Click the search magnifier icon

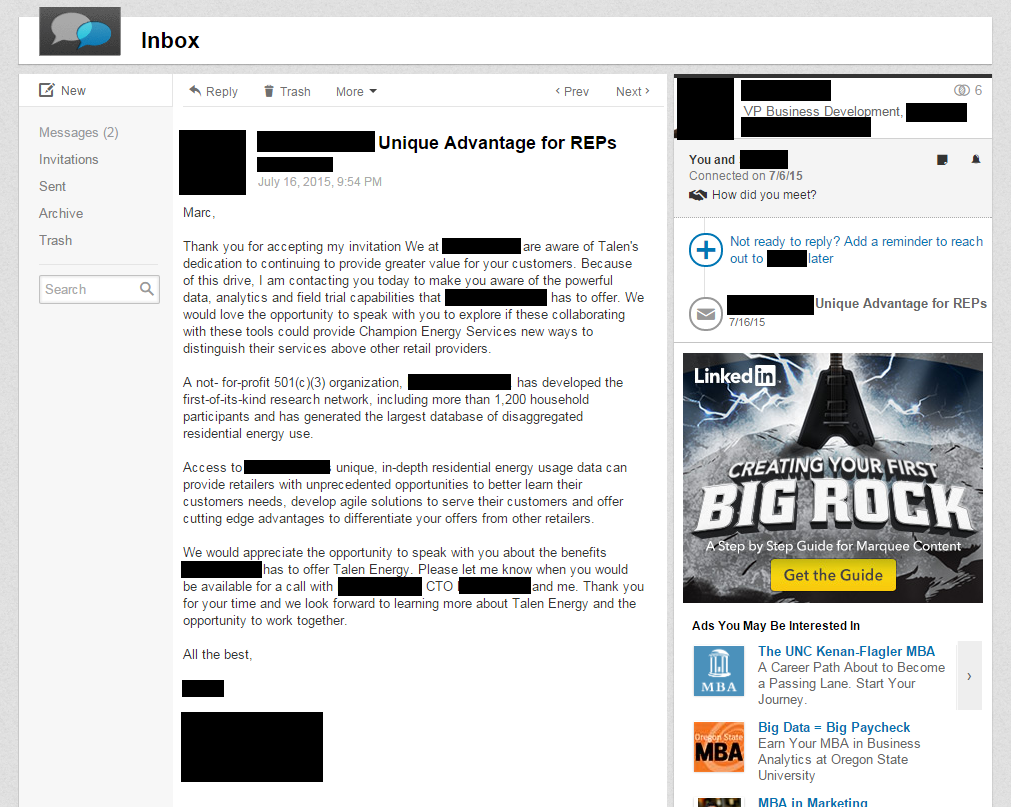147,289
